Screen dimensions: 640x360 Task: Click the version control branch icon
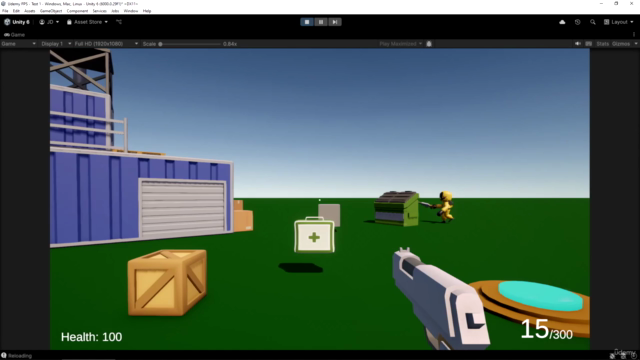(119, 22)
